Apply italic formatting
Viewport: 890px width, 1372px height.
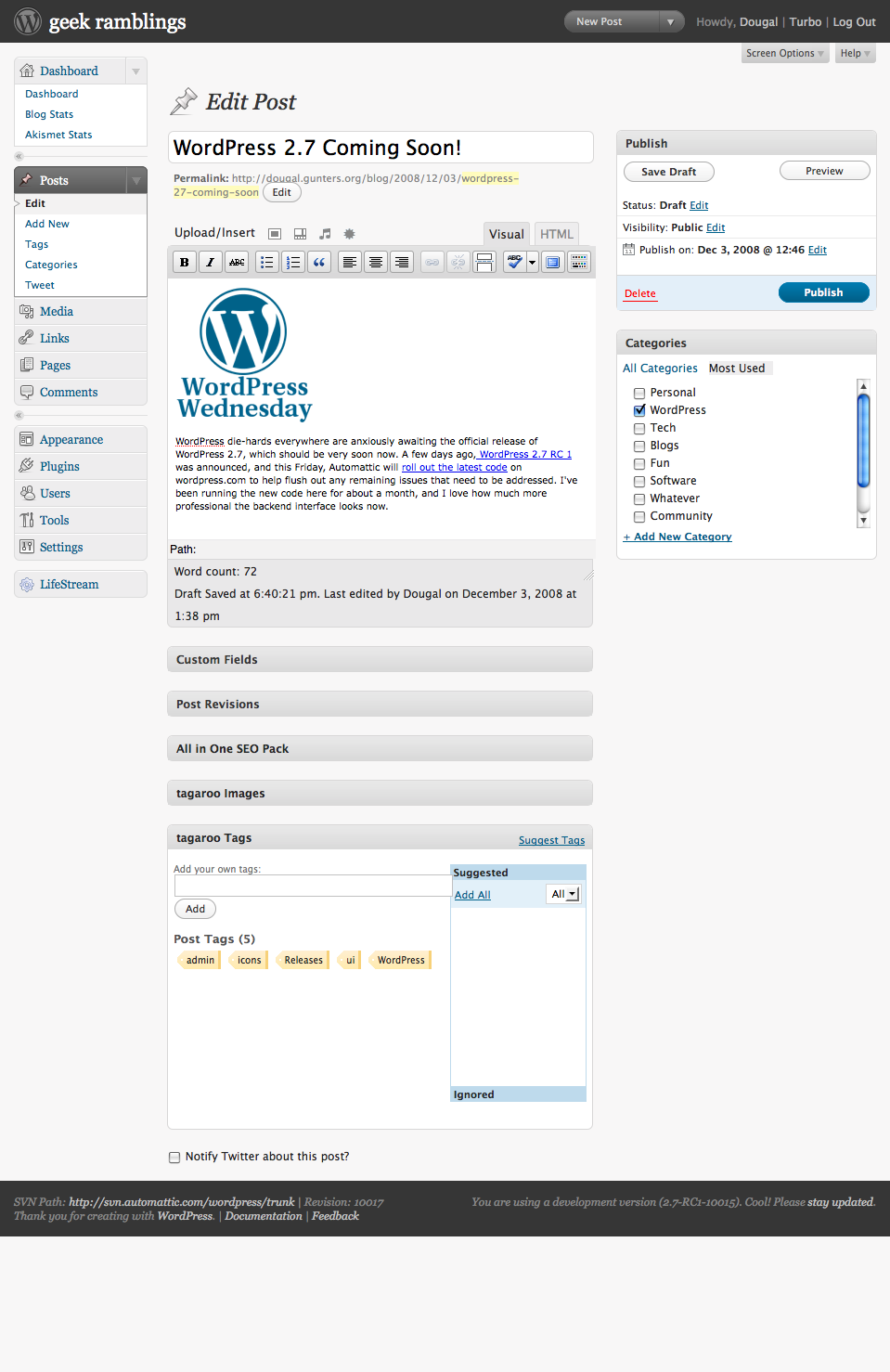[x=211, y=263]
